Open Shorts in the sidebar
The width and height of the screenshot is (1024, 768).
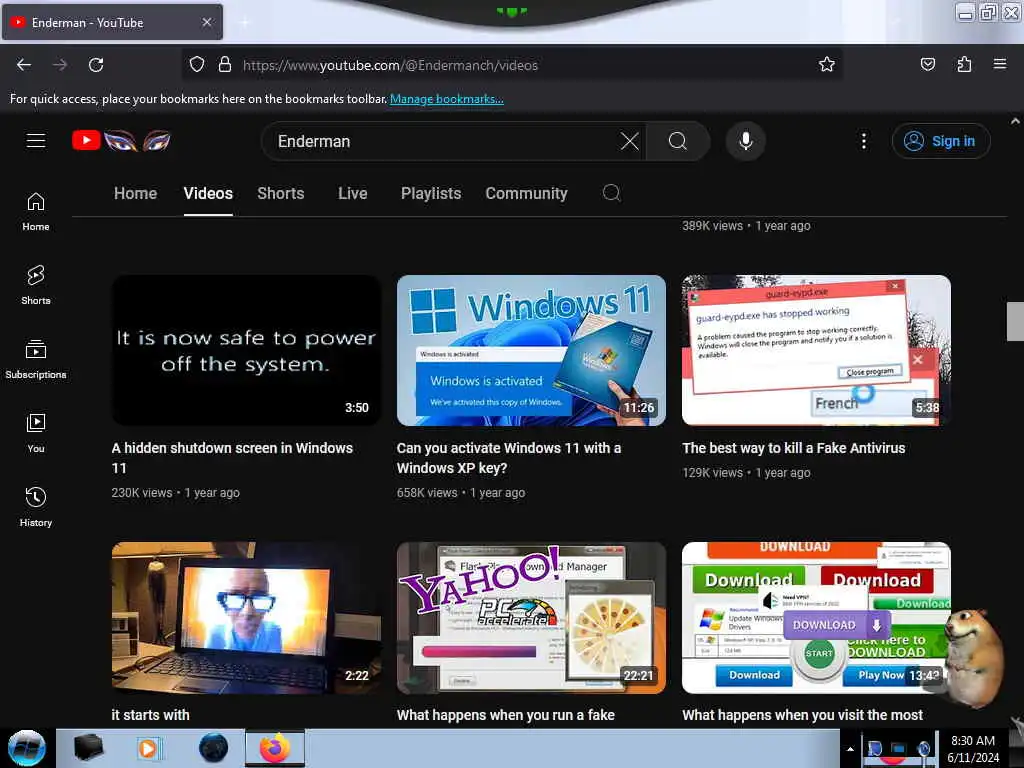point(36,285)
